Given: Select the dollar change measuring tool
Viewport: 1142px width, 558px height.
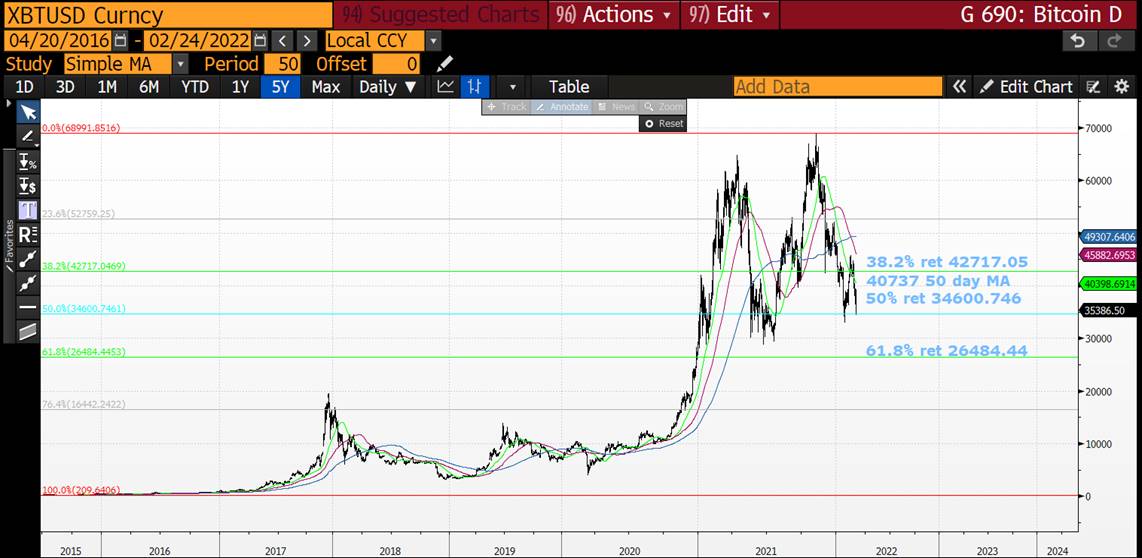Looking at the screenshot, I should click(x=27, y=185).
